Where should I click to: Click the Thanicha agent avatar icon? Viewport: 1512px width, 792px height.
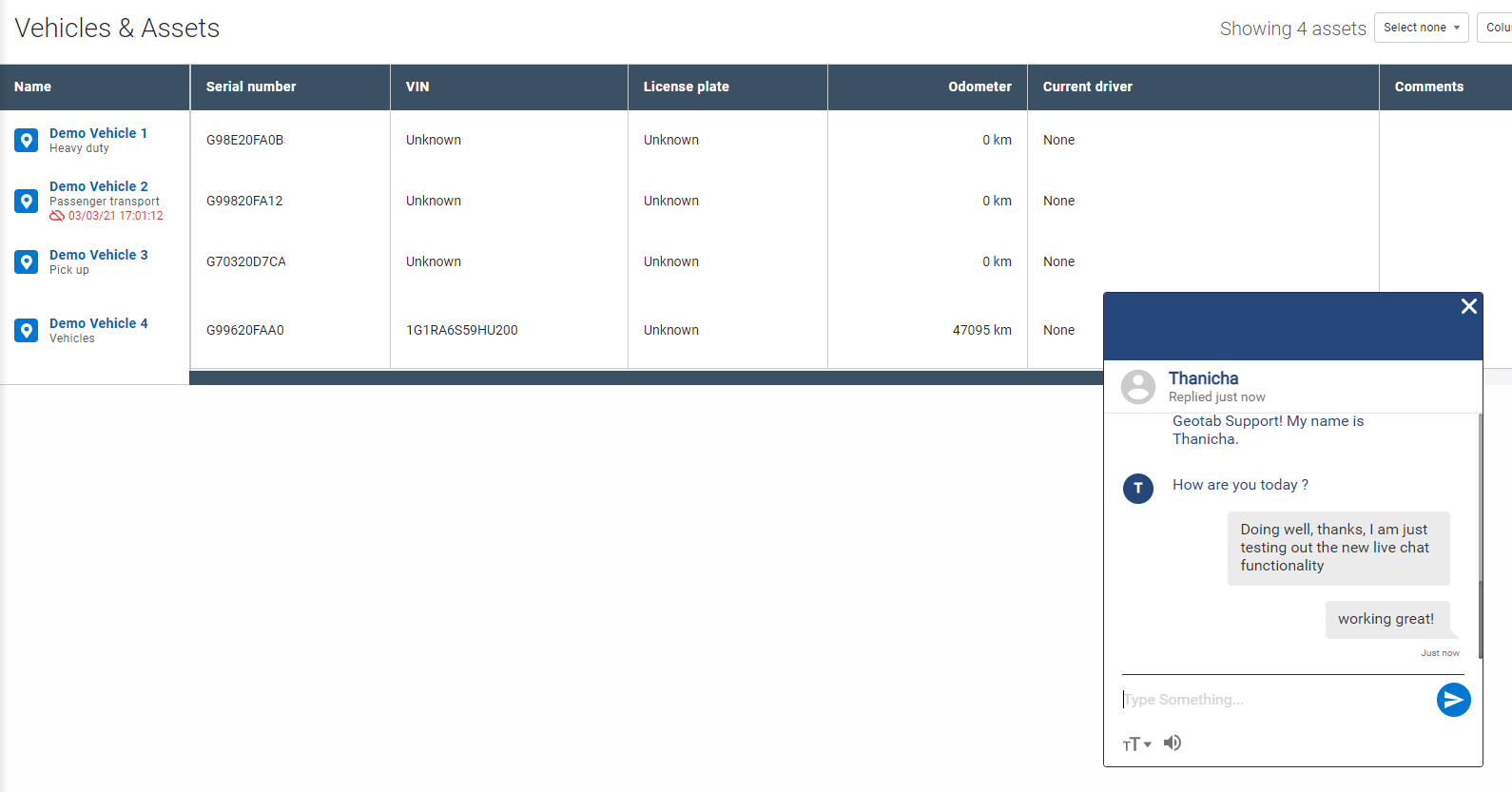(x=1137, y=387)
